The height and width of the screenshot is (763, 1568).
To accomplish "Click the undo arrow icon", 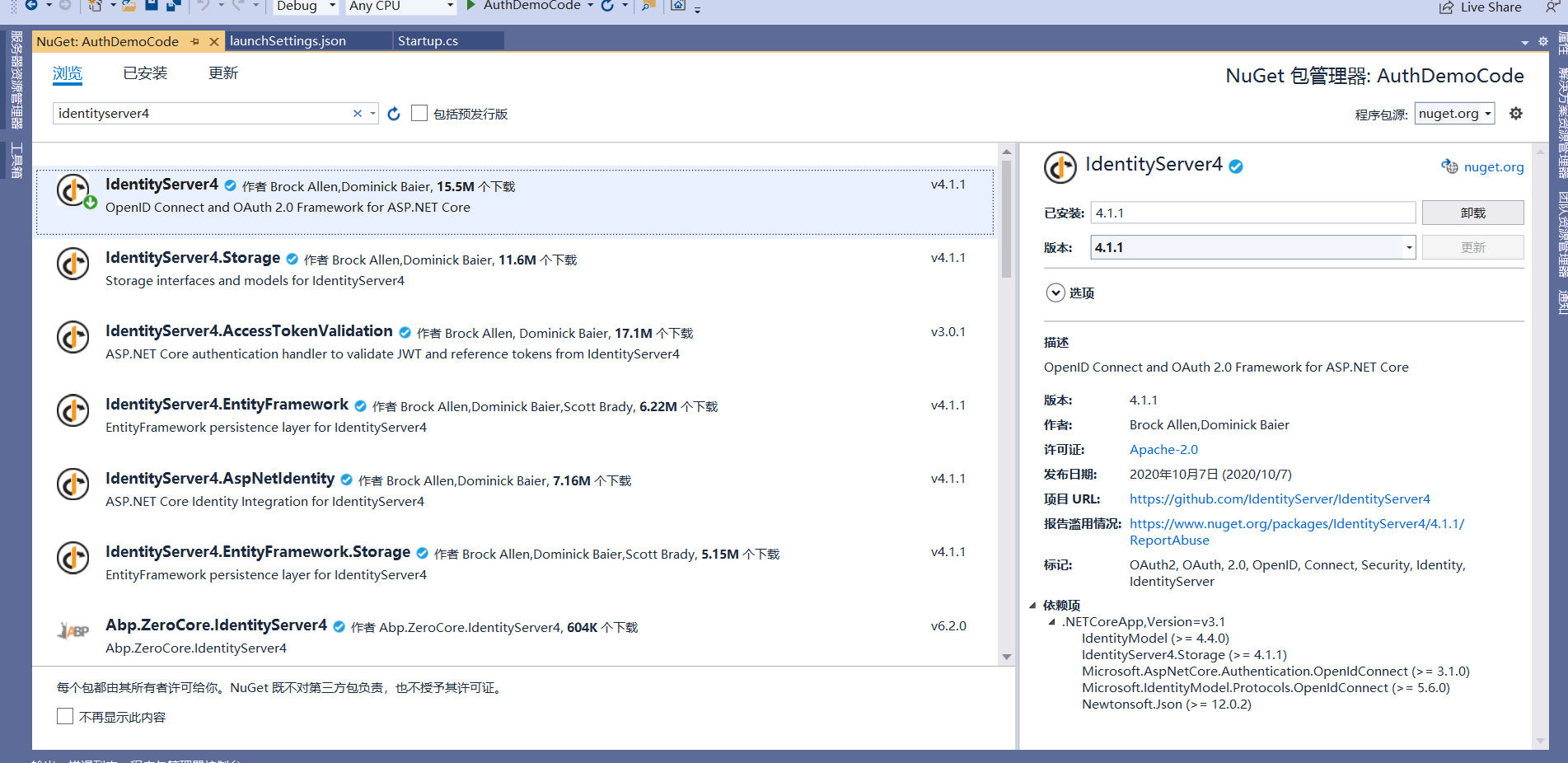I will [204, 6].
